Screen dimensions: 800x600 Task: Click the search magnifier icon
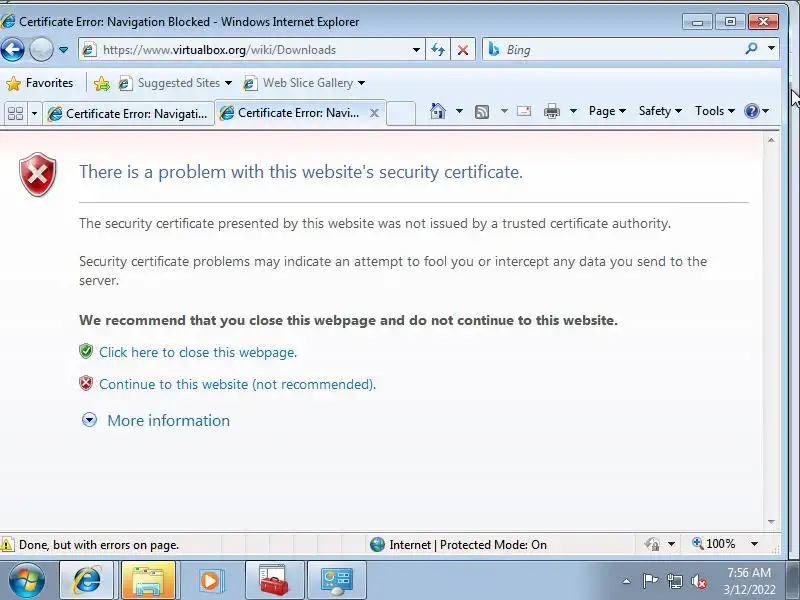751,49
